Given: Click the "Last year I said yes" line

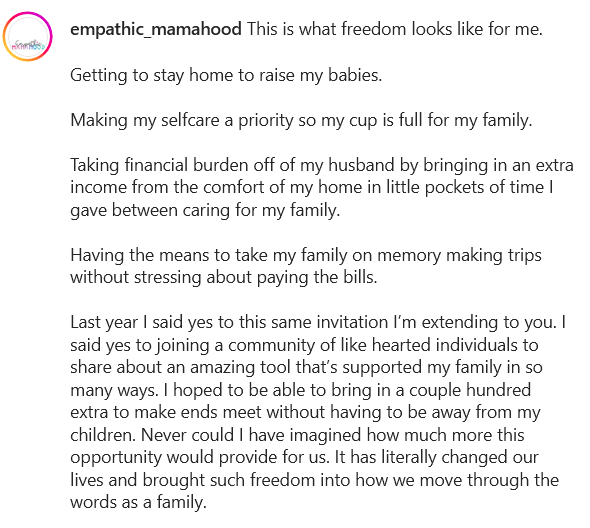Looking at the screenshot, I should click(318, 323).
